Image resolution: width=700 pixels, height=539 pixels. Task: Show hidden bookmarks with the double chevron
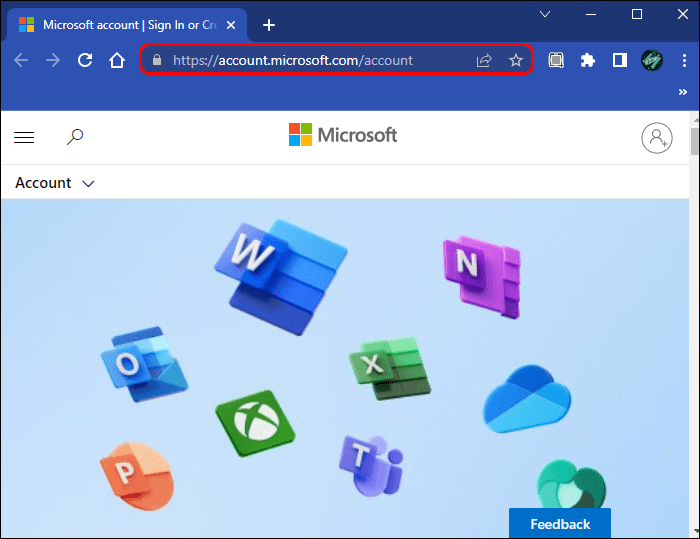click(x=683, y=92)
